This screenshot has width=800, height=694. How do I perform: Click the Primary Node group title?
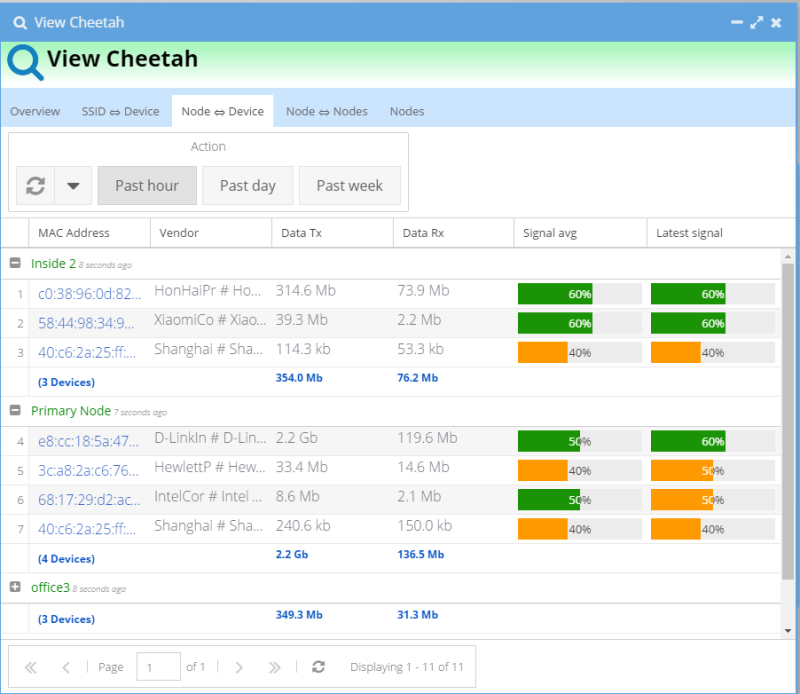(71, 411)
